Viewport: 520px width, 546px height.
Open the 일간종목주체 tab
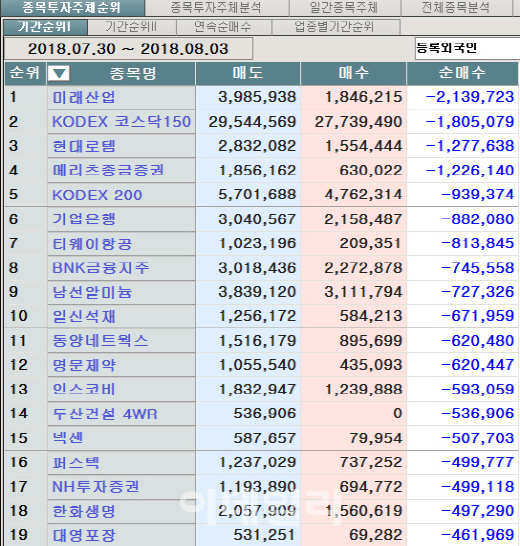tap(344, 8)
